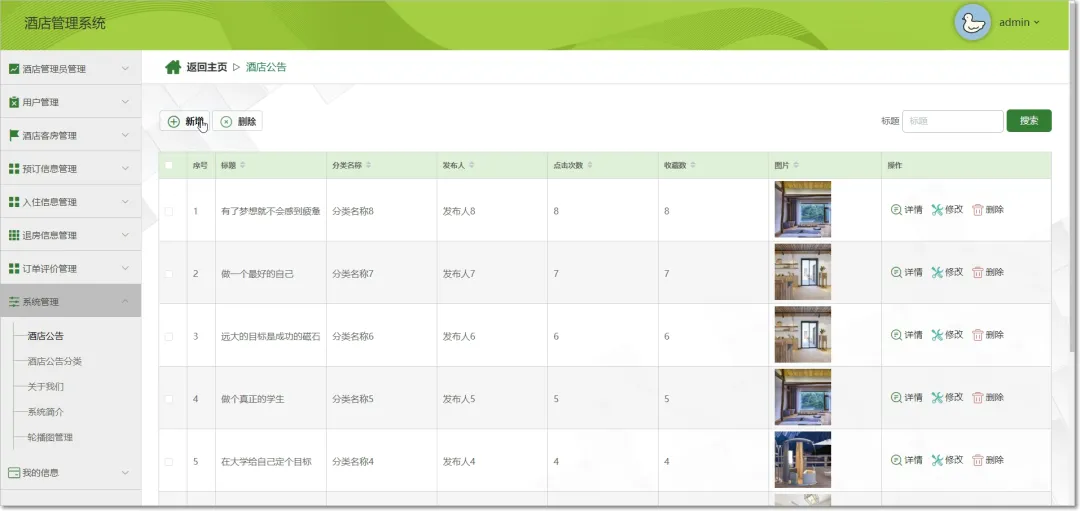
Task: Open the admin user dropdown
Action: [x=1019, y=22]
